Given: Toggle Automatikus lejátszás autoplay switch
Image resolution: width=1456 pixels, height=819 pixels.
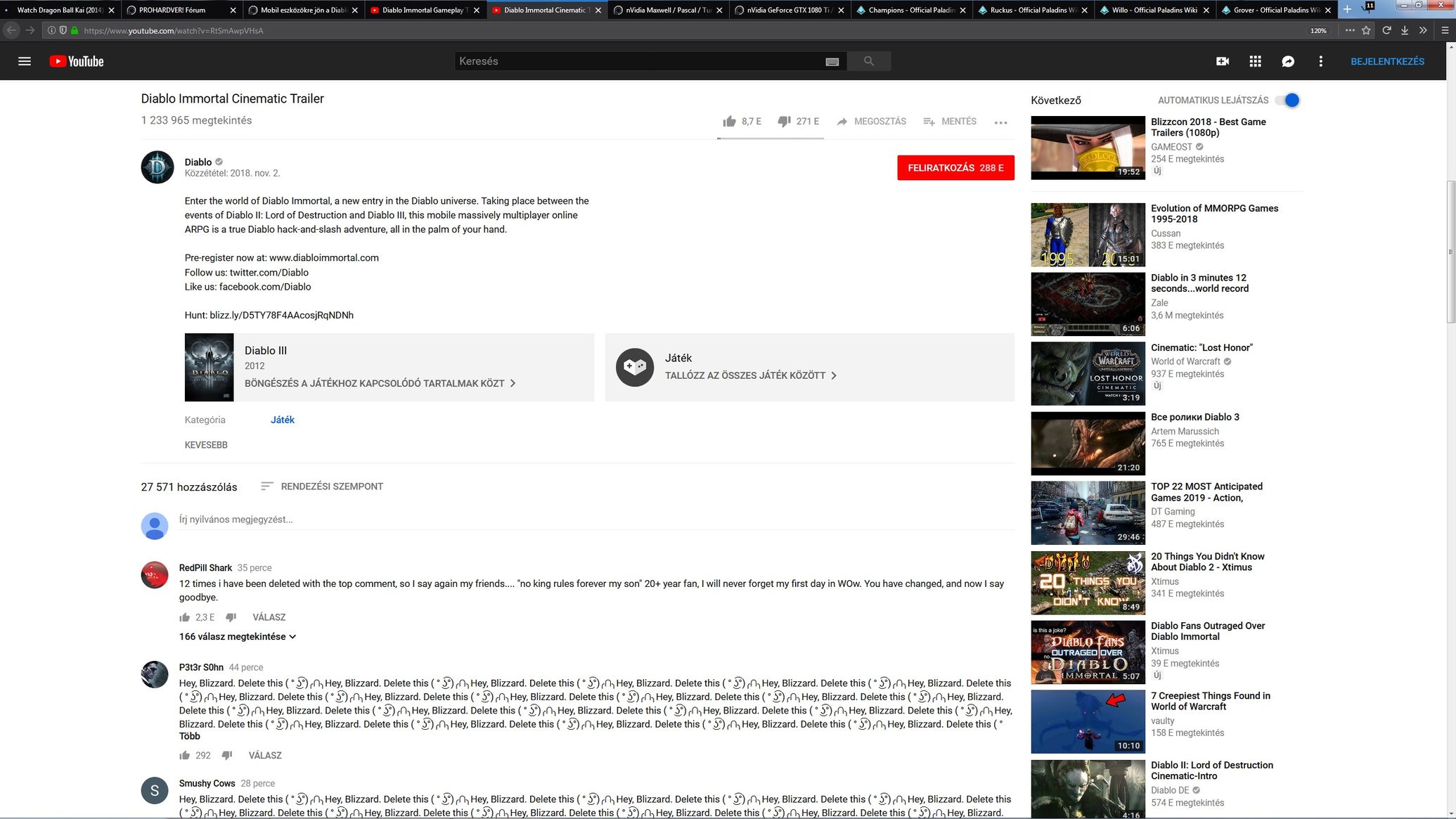Looking at the screenshot, I should 1288,100.
